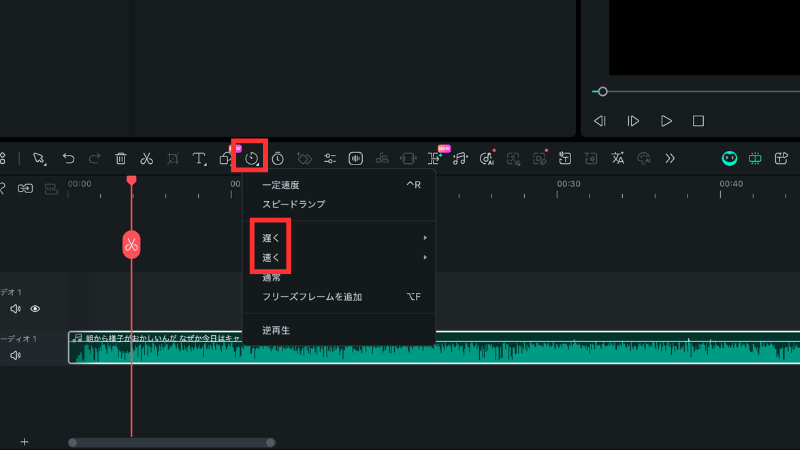Screen dimensions: 800x450
Task: Open the duration stopwatch icon
Action: click(x=278, y=159)
